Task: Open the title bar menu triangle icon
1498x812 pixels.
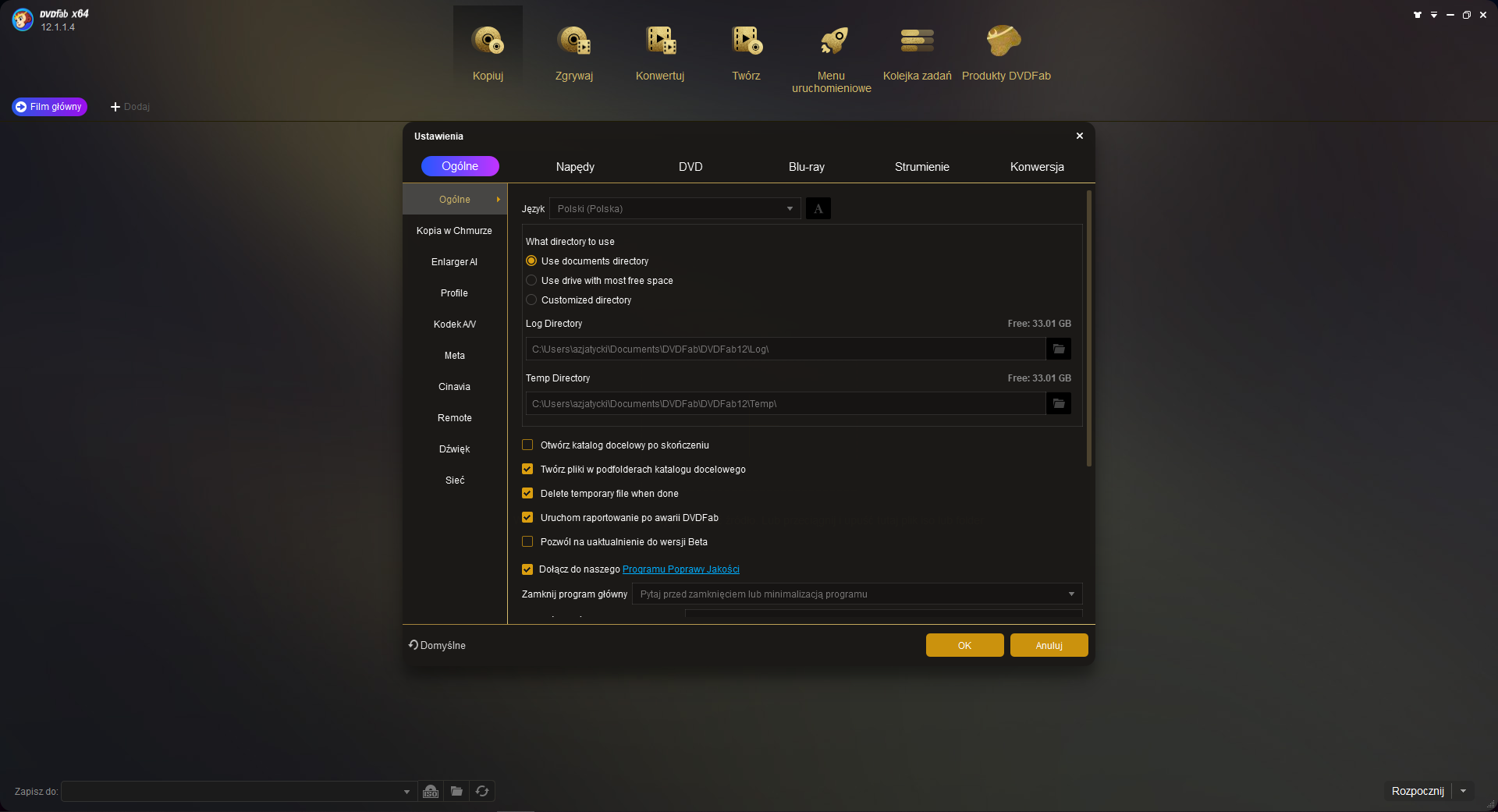Action: pyautogui.click(x=1434, y=15)
